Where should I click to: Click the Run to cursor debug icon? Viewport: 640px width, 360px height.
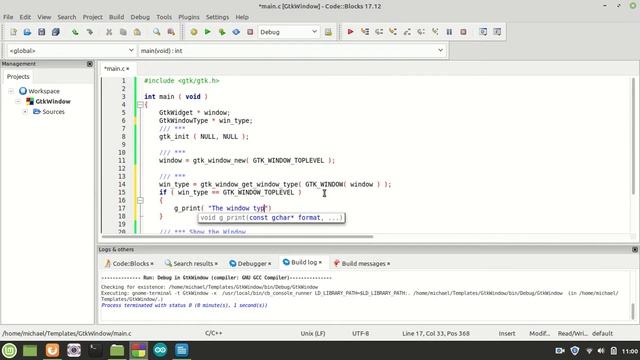(x=364, y=32)
